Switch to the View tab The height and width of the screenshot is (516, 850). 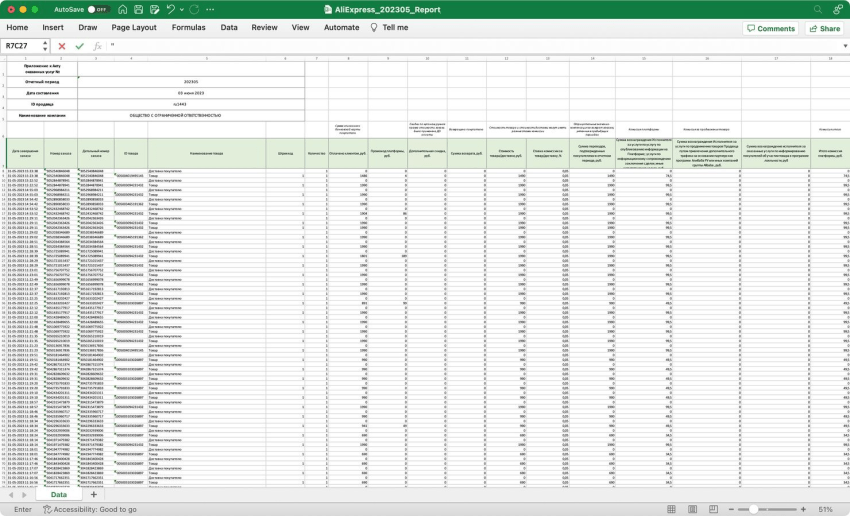(x=300, y=27)
